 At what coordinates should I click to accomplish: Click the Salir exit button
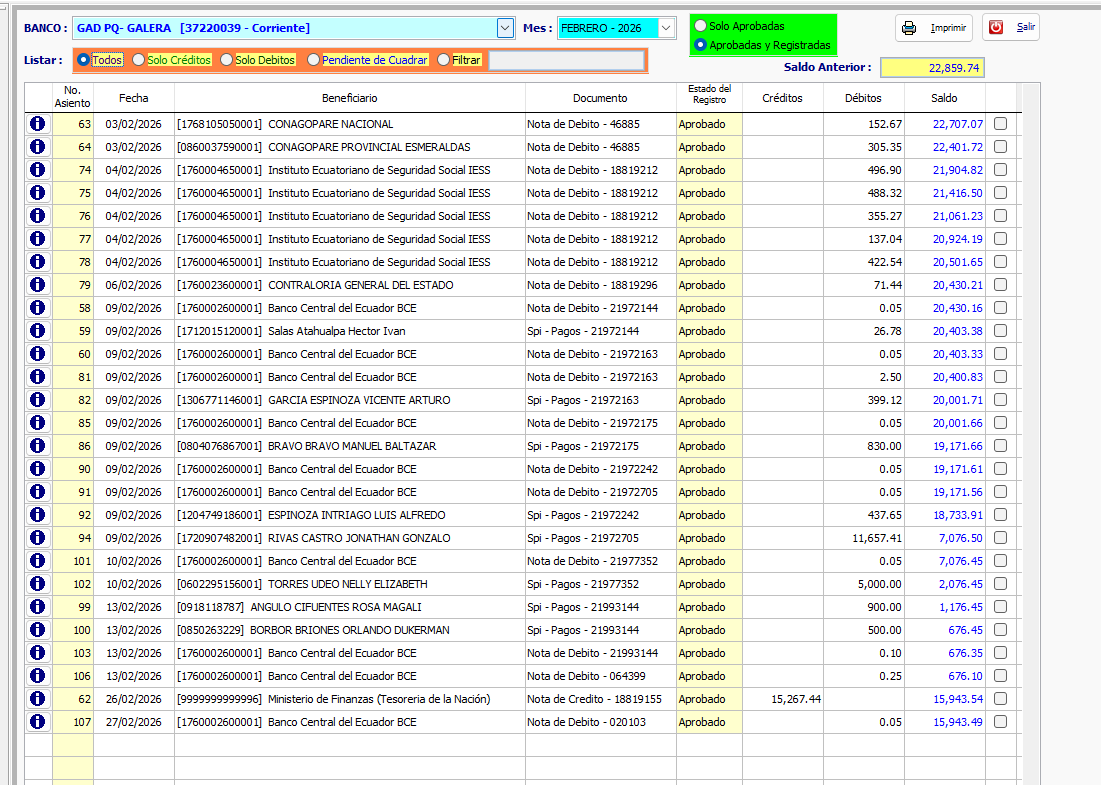1011,28
